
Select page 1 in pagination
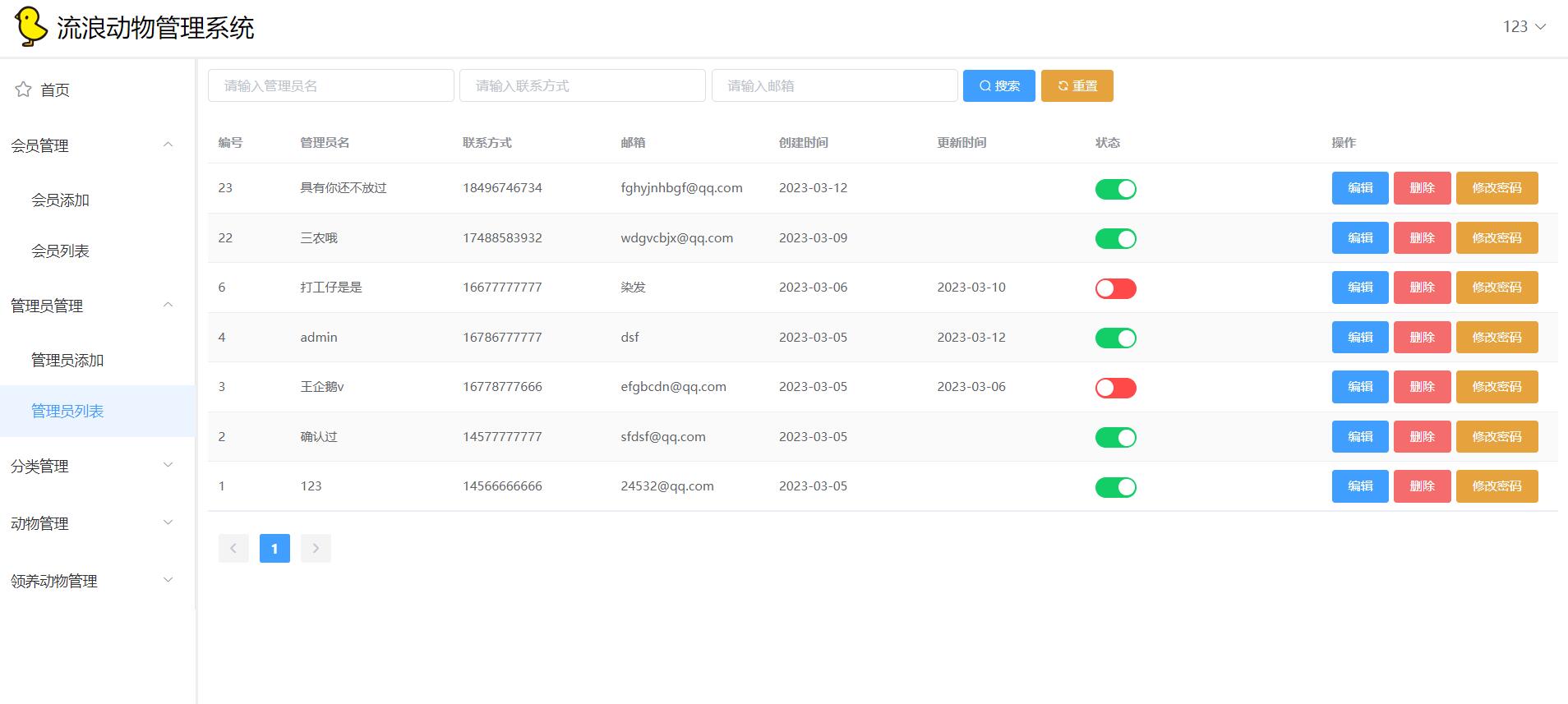[x=274, y=548]
